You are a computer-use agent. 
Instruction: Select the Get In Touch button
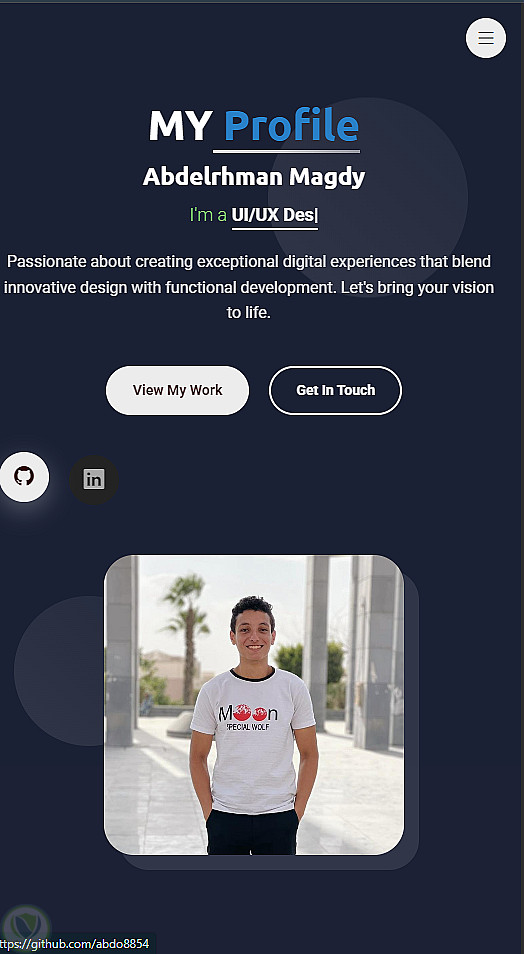pos(335,390)
